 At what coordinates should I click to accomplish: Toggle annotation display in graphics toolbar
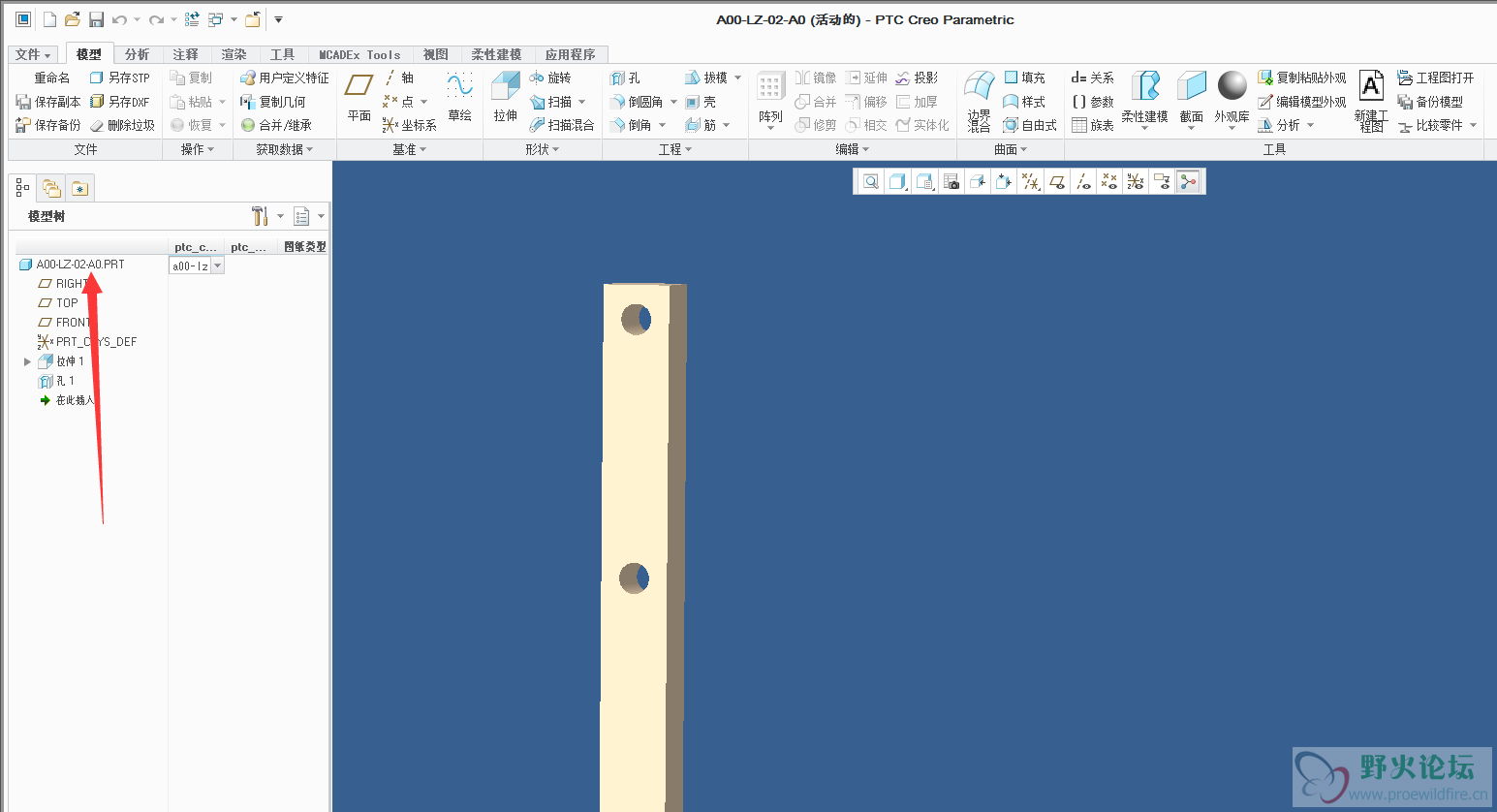(1162, 181)
